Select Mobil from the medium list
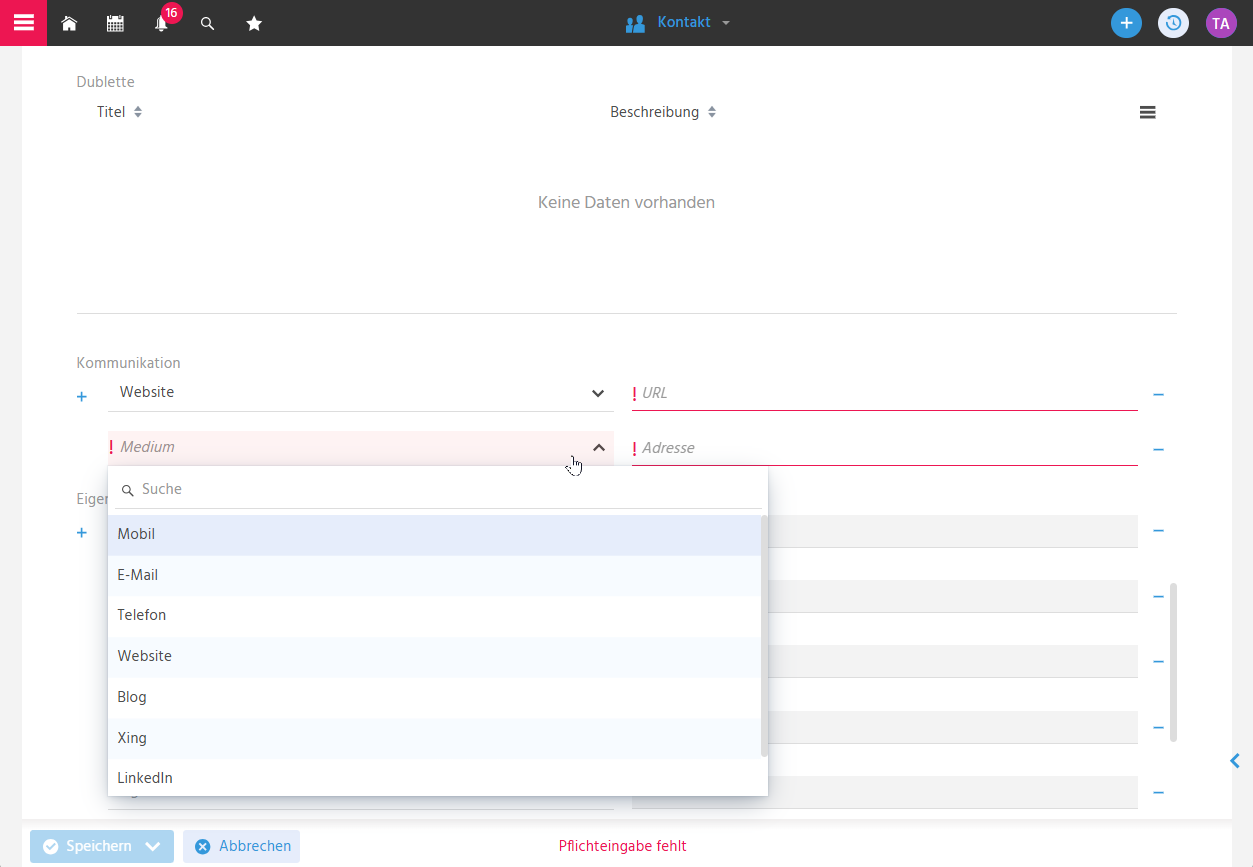Screen dimensions: 1253x867 (435, 535)
